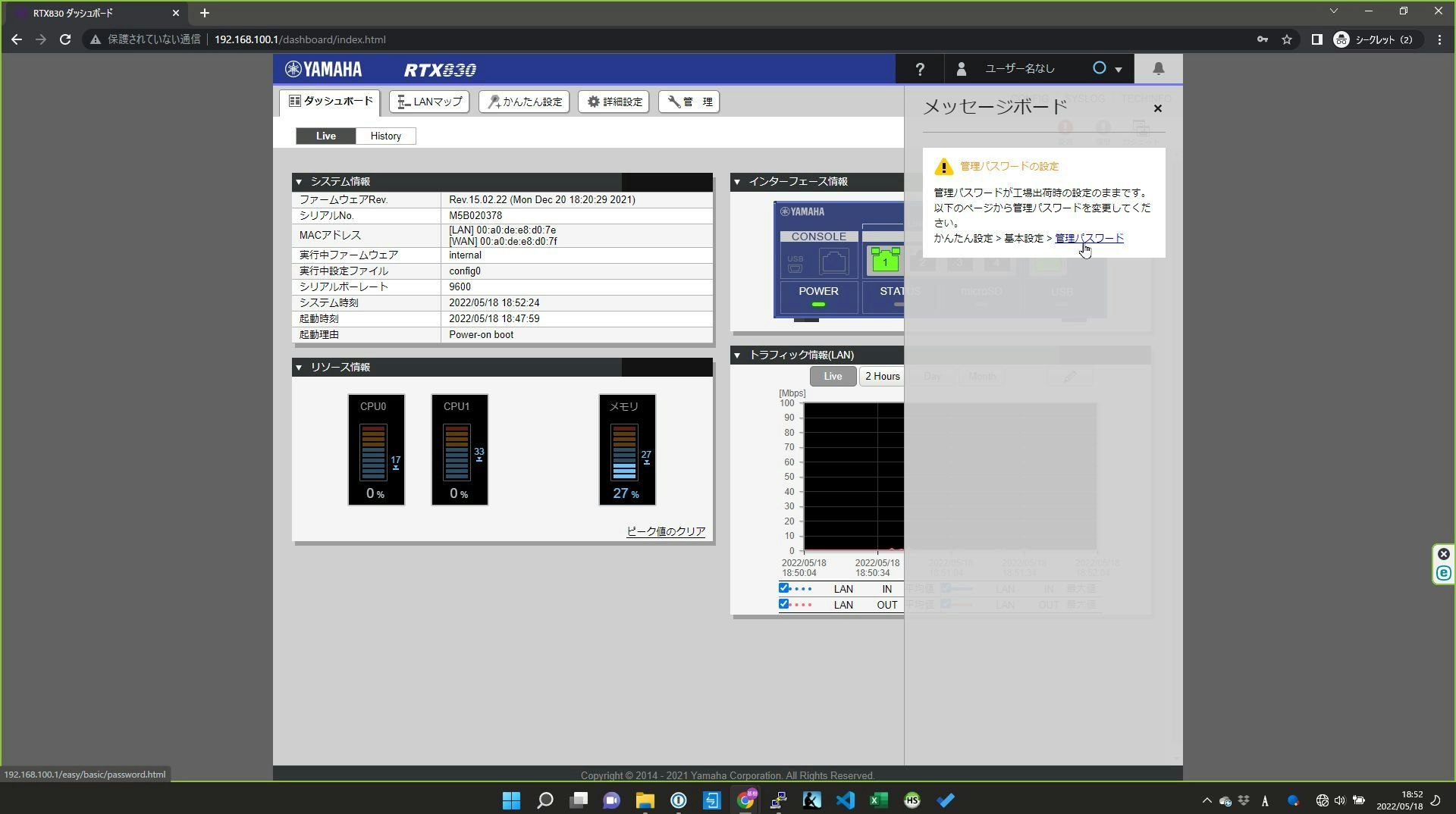This screenshot has height=814, width=1456.
Task: Click the CPU0 usage gauge
Action: click(376, 449)
